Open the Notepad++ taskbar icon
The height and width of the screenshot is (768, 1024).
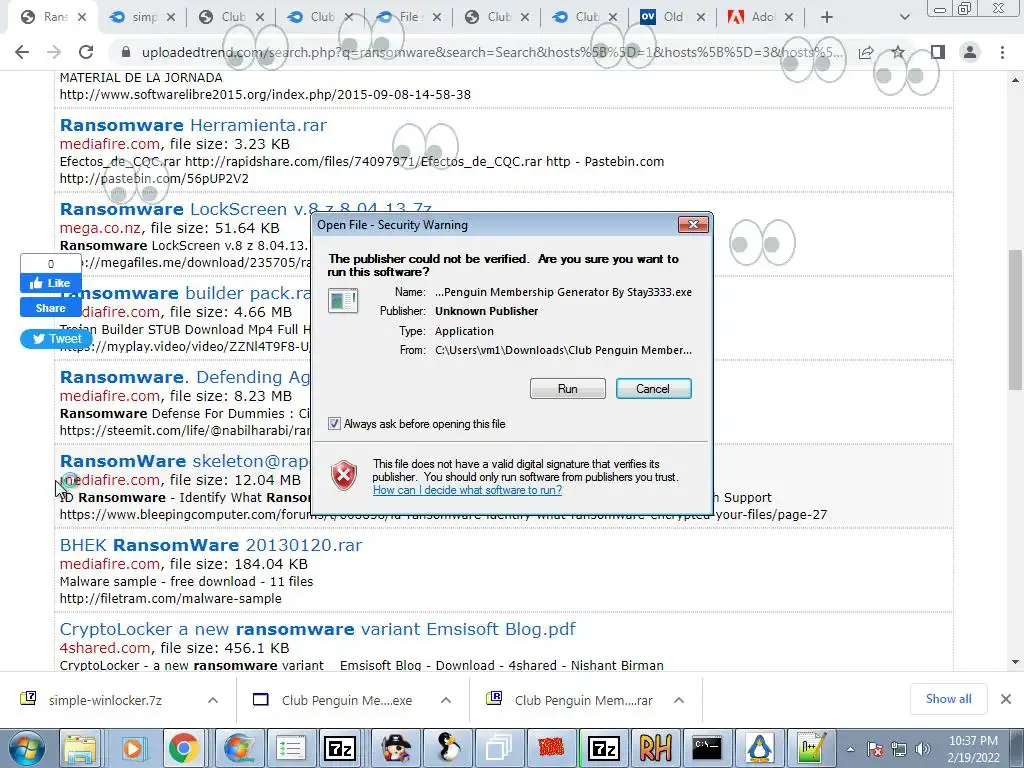812,748
